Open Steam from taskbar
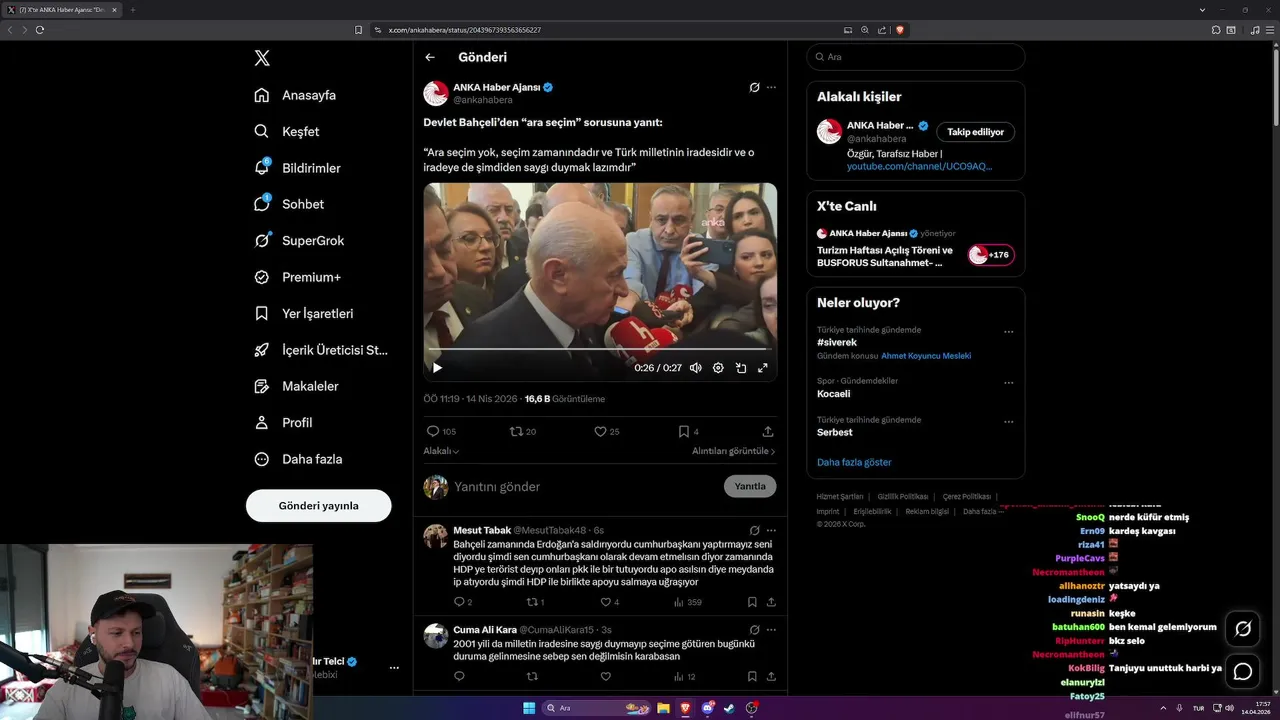Screen dimensions: 1280x720 click(x=729, y=708)
